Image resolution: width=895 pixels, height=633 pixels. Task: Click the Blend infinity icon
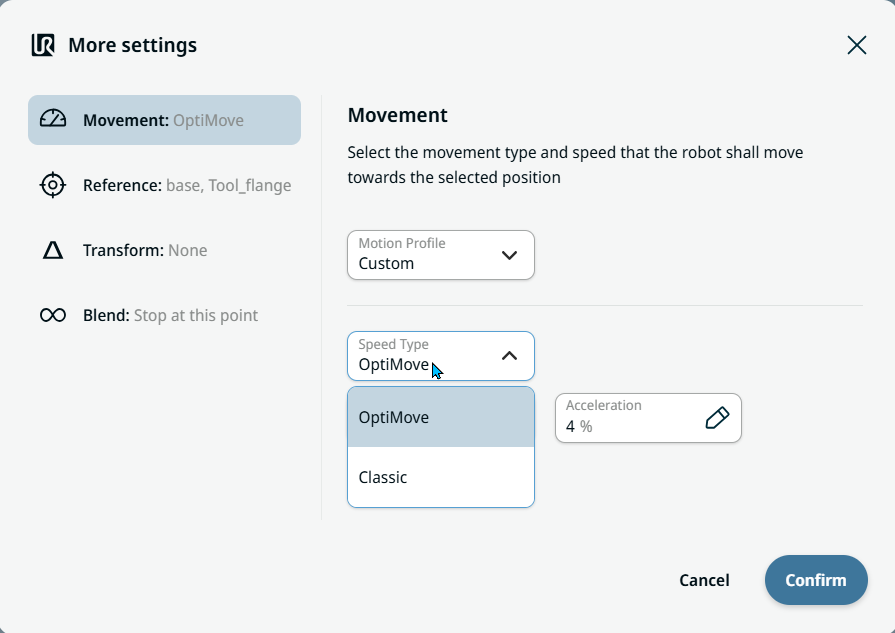(53, 316)
